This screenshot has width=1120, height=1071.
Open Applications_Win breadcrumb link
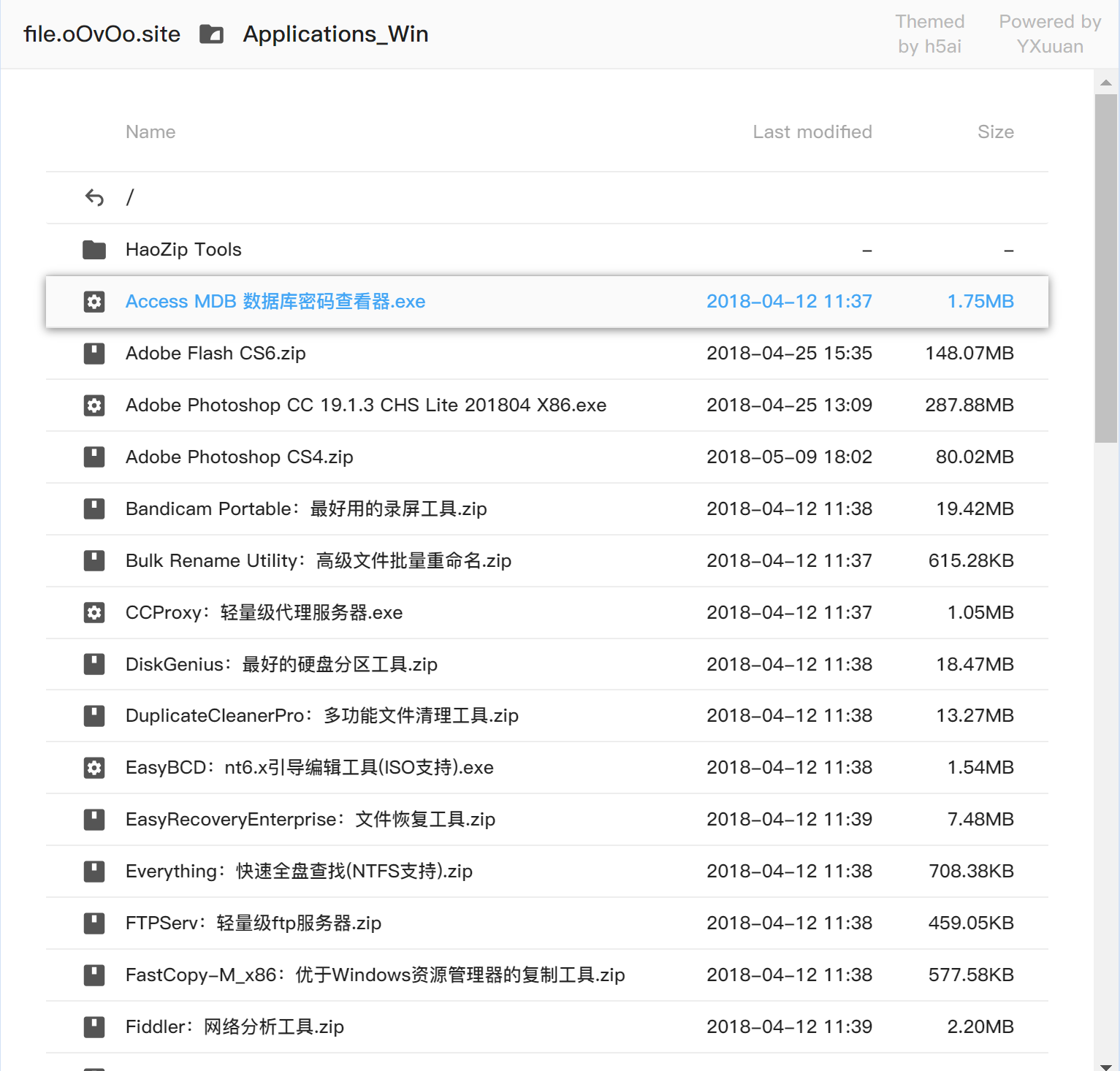coord(335,34)
